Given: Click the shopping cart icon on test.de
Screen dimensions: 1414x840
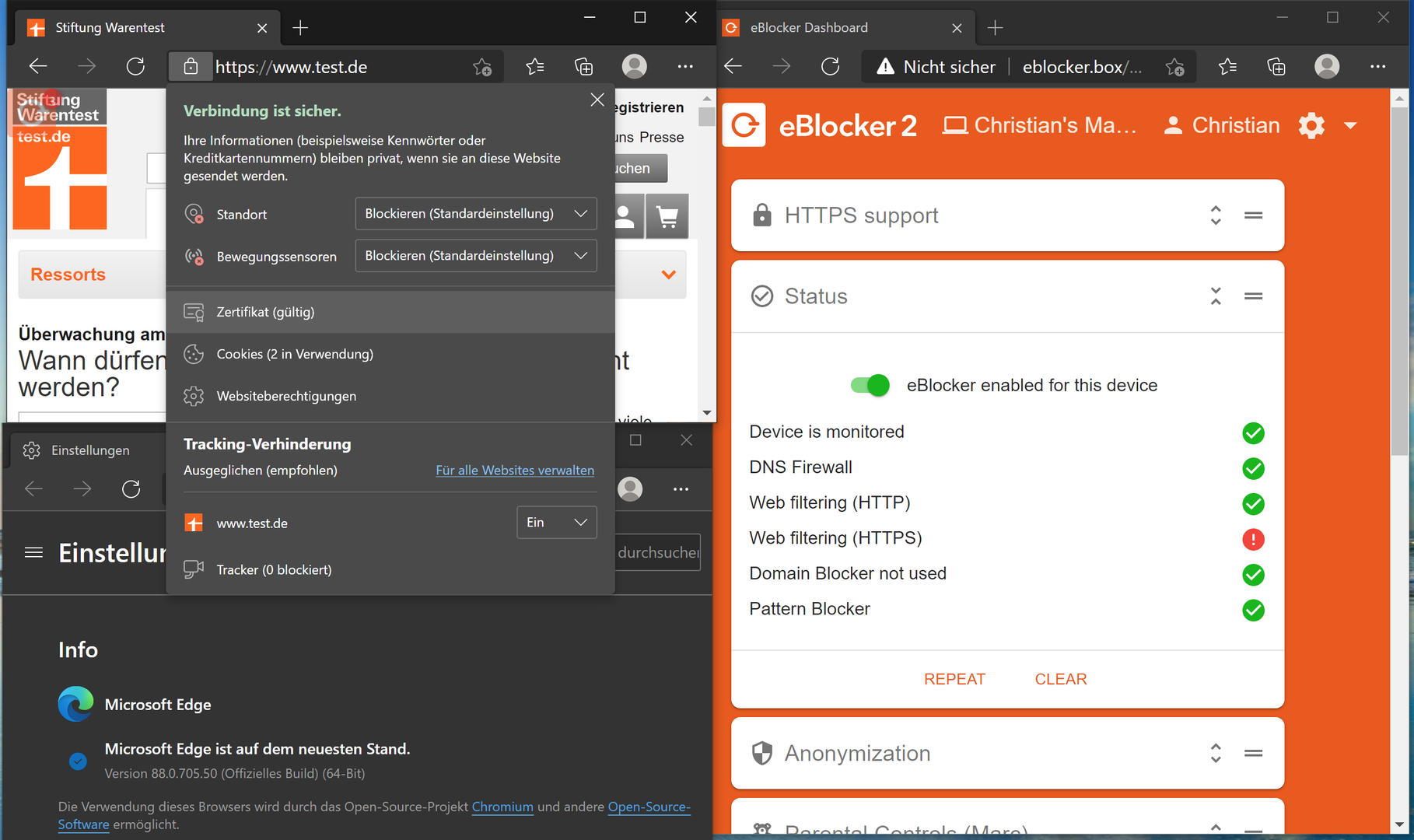Looking at the screenshot, I should pyautogui.click(x=667, y=216).
